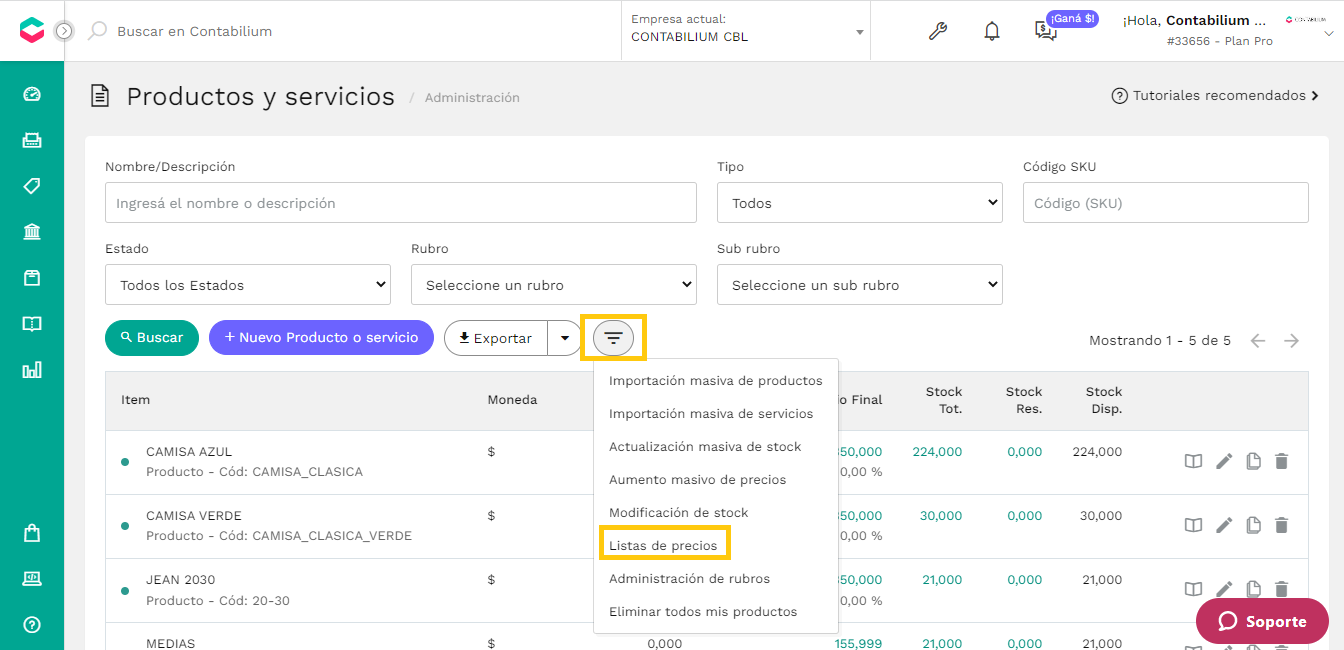The width and height of the screenshot is (1344, 650).
Task: Open the bar chart reports icon in sidebar
Action: (x=32, y=370)
